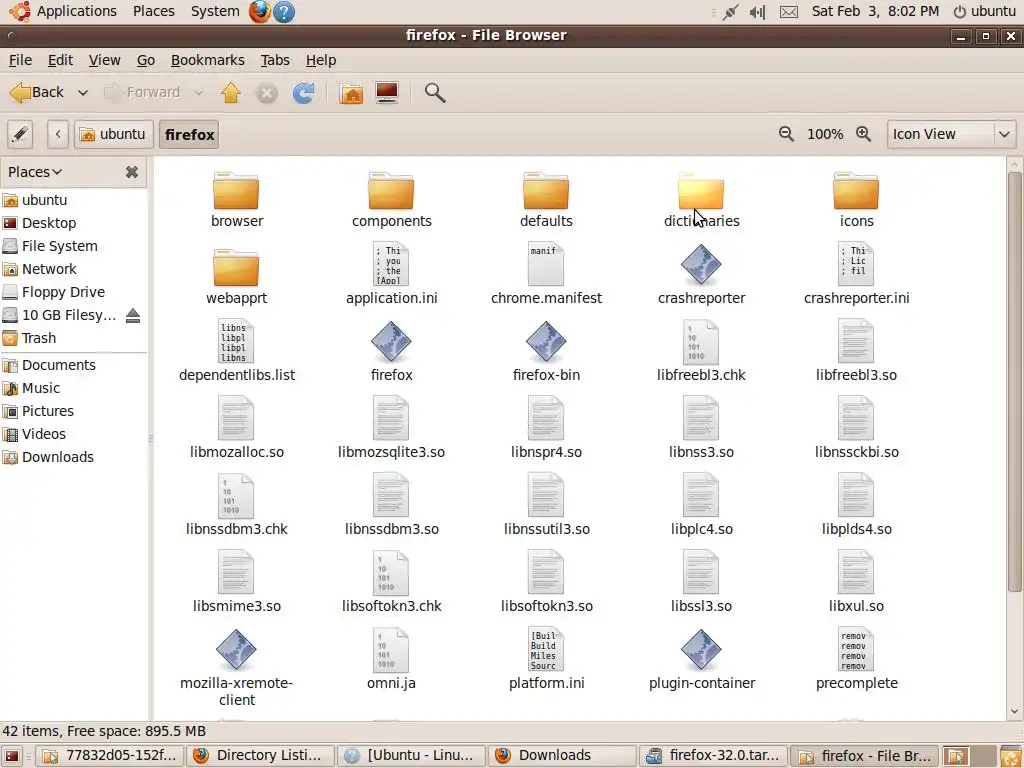Open the Places panel menu

[x=153, y=12]
